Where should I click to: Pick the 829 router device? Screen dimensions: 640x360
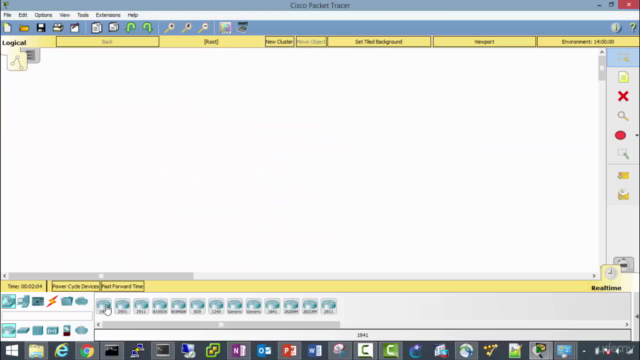[x=198, y=306]
